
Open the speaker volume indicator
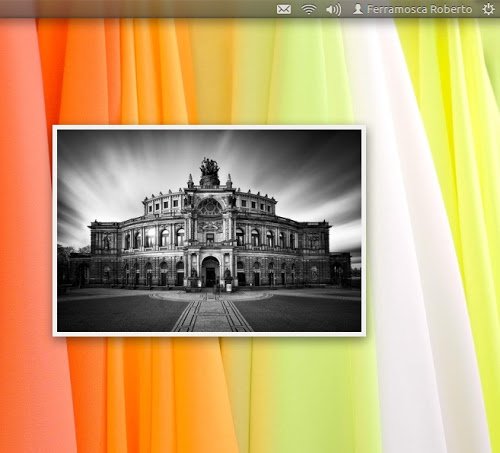(333, 9)
